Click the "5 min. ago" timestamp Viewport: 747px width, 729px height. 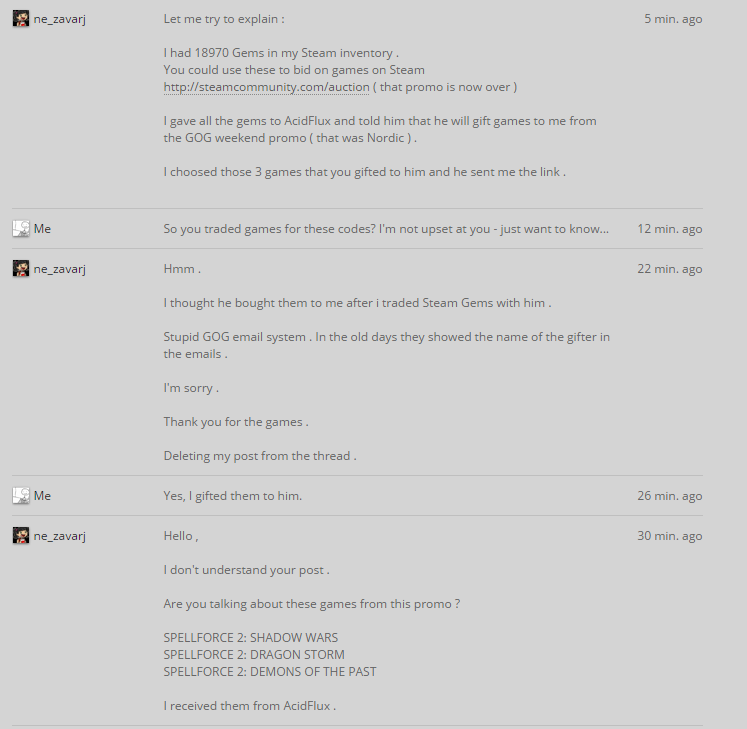[673, 19]
